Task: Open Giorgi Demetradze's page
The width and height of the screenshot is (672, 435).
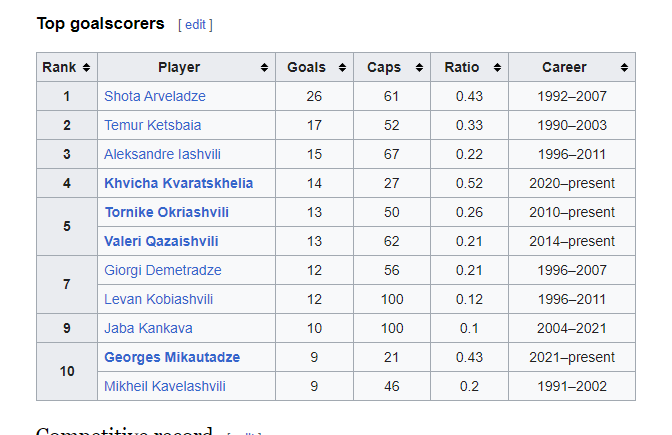Action: 163,271
